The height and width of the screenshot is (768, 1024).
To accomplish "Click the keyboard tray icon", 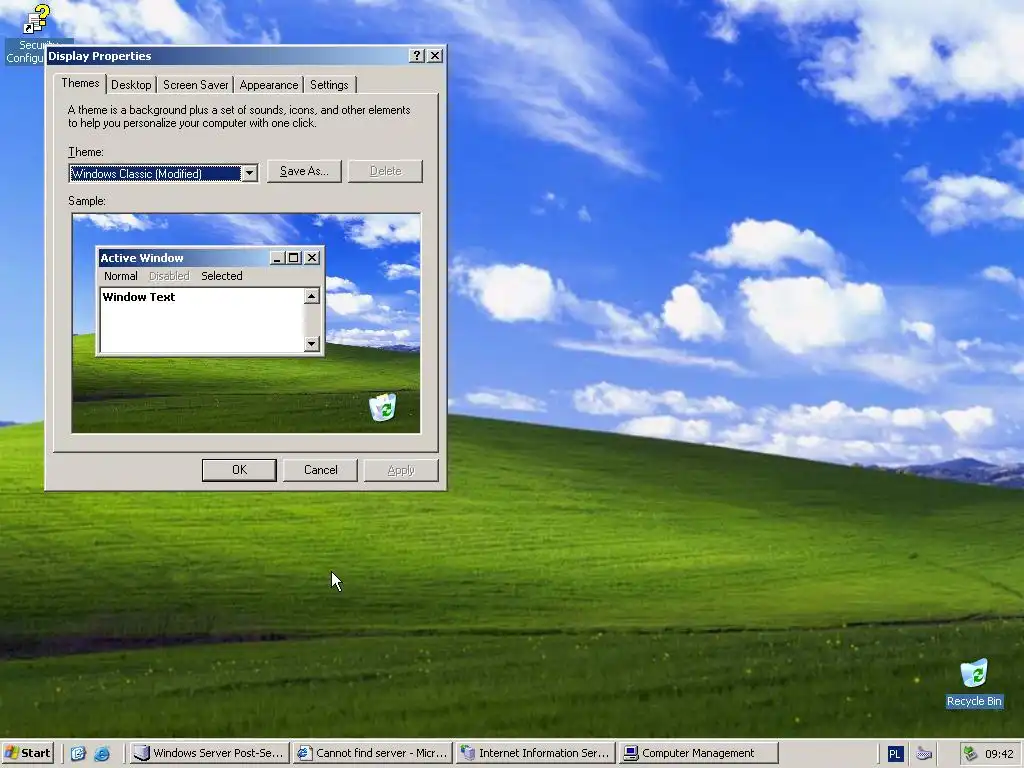I will 923,754.
